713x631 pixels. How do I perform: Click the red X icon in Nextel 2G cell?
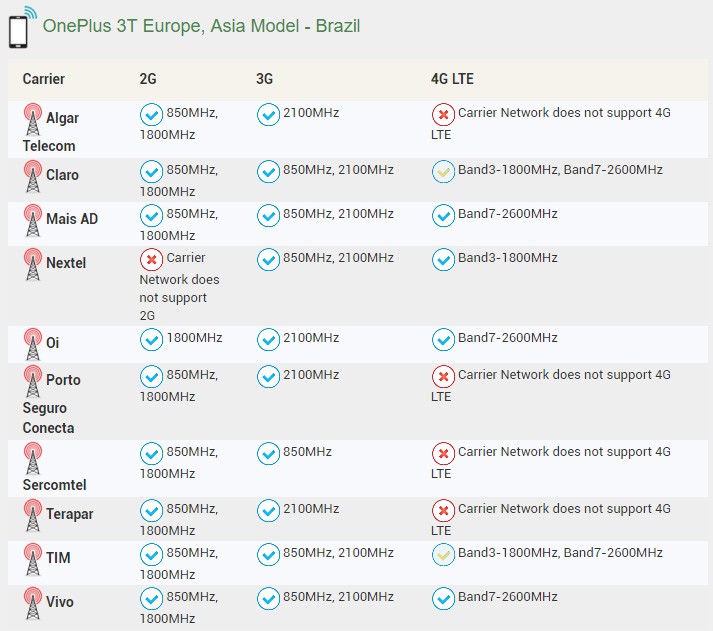point(151,259)
